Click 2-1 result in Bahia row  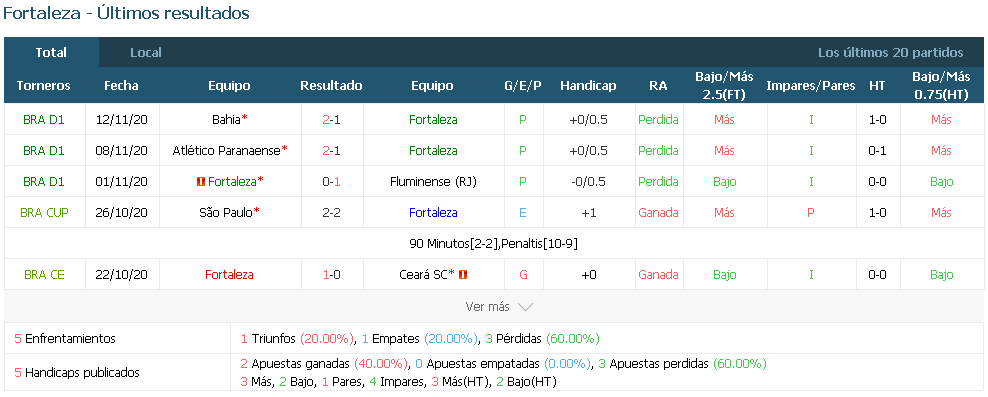tap(331, 119)
